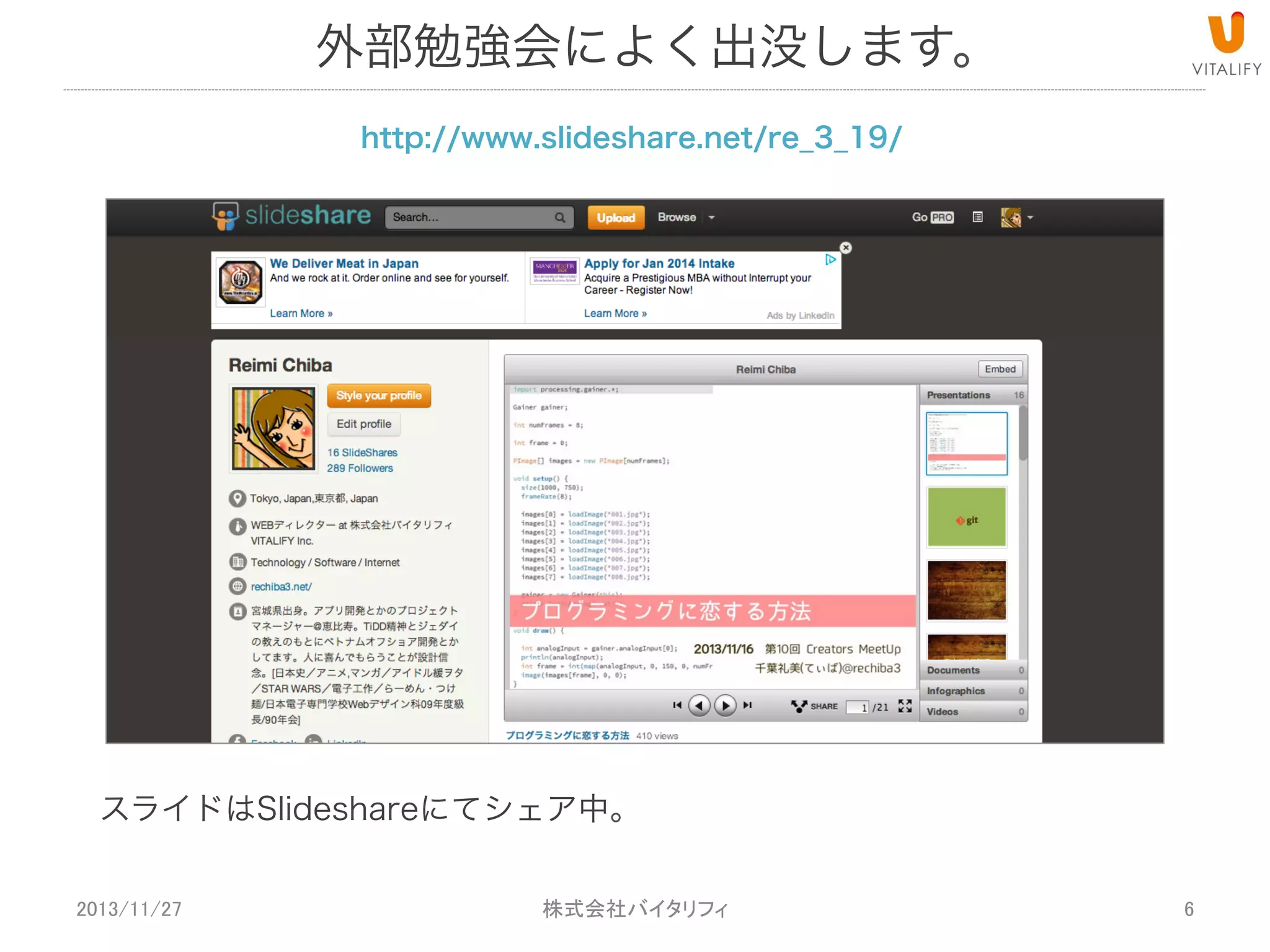Open We Deliver Meat in Japan ad
Viewport: 1270px width, 952px height.
(344, 263)
